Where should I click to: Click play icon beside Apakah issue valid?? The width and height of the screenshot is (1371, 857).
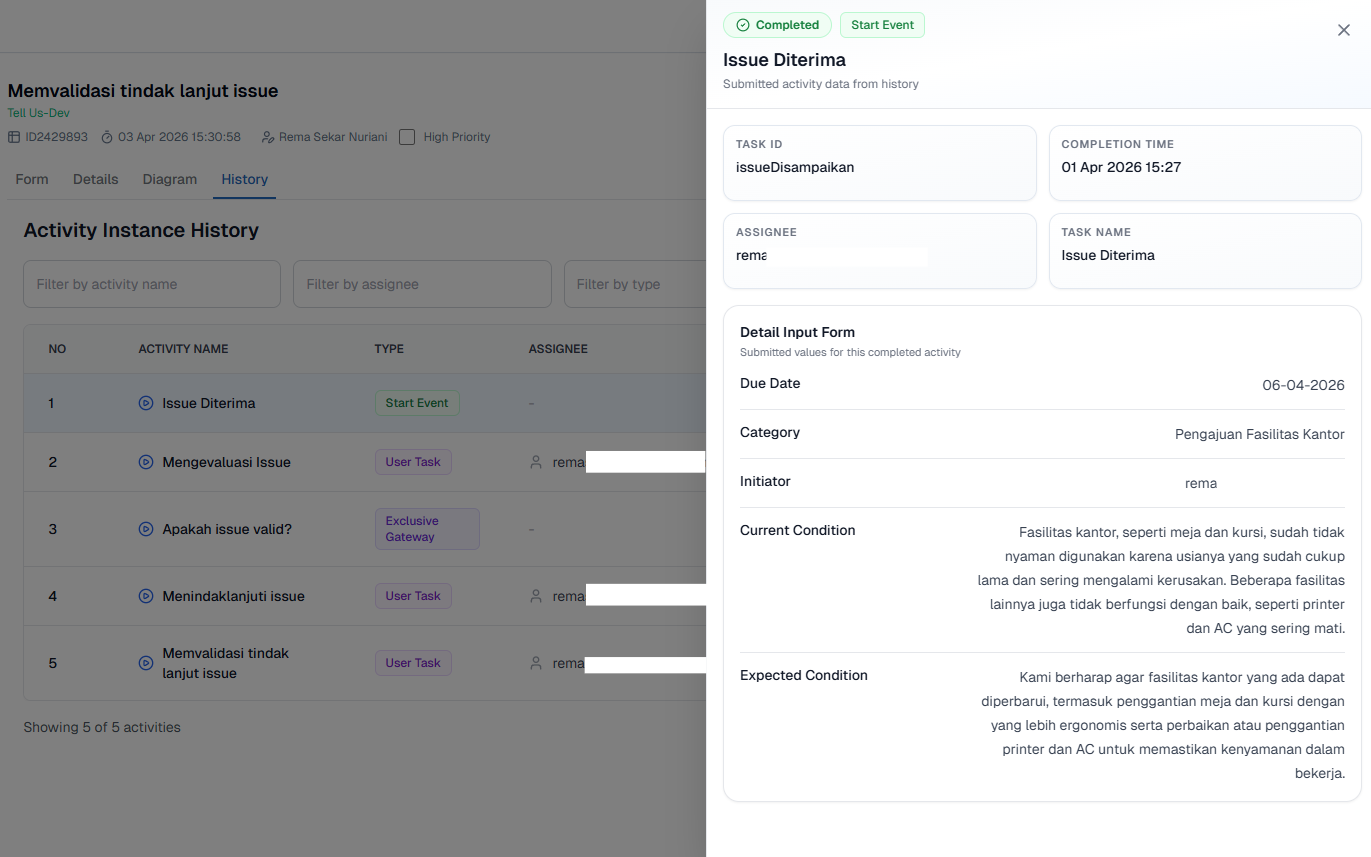click(x=146, y=529)
